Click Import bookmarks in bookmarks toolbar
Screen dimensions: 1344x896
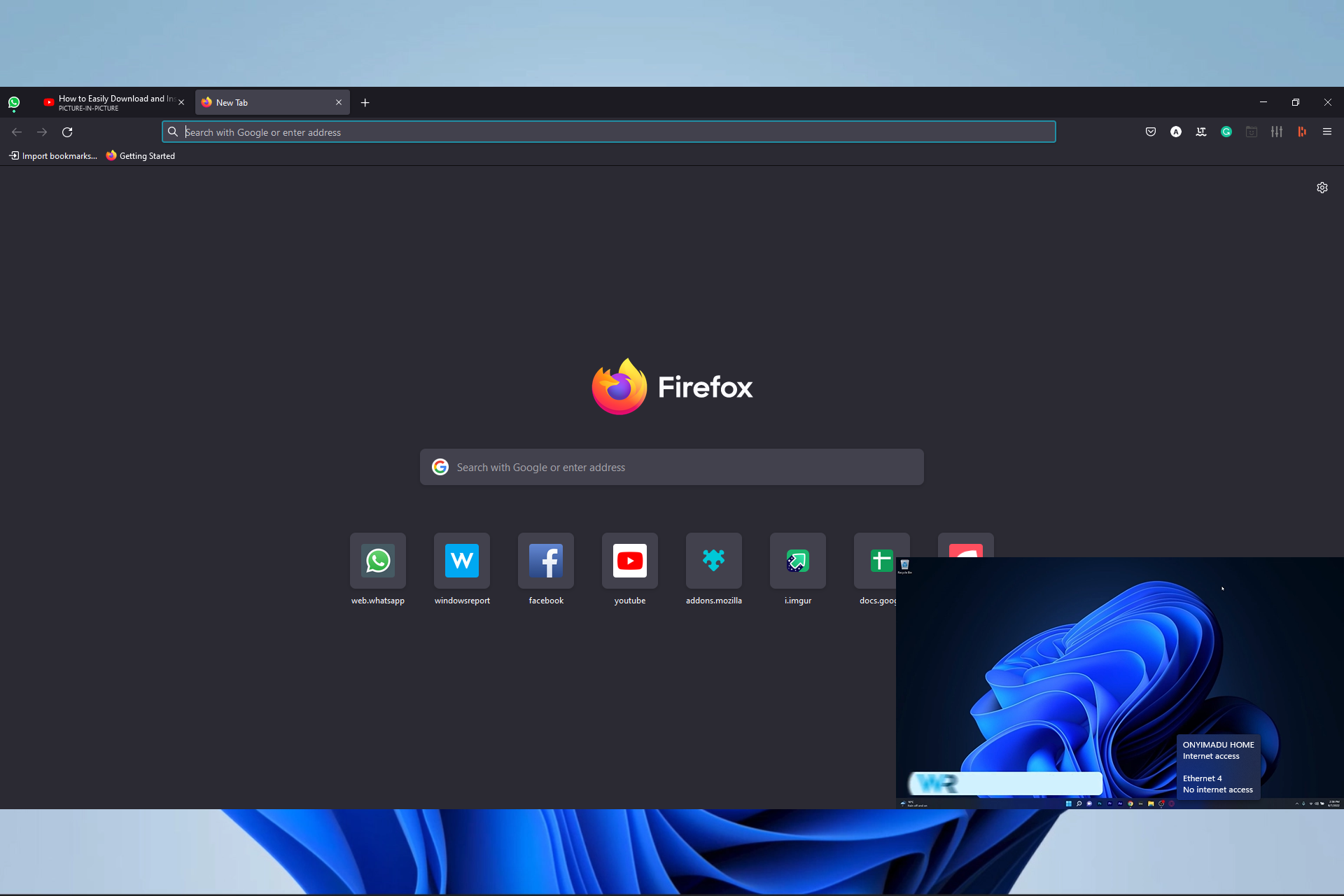[53, 156]
